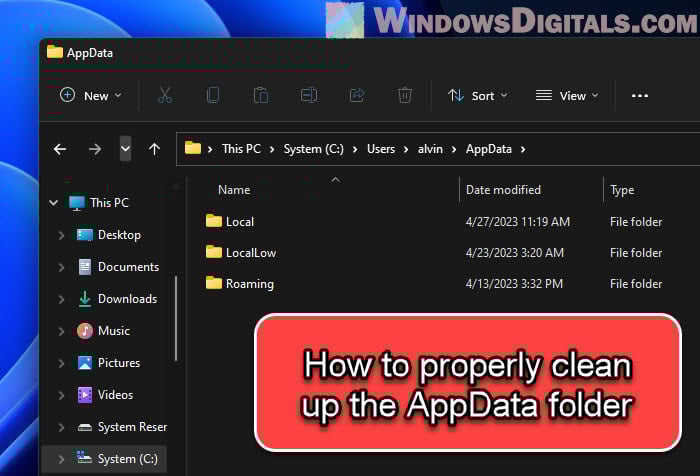Image resolution: width=700 pixels, height=476 pixels.
Task: Click the Rename icon in toolbar
Action: point(309,96)
